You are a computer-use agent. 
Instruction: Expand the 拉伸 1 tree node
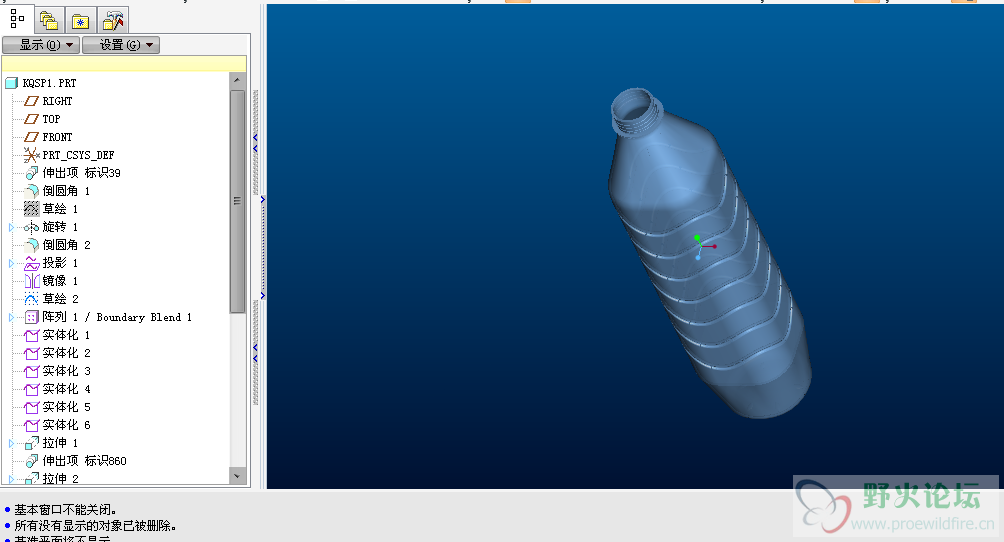tap(11, 443)
